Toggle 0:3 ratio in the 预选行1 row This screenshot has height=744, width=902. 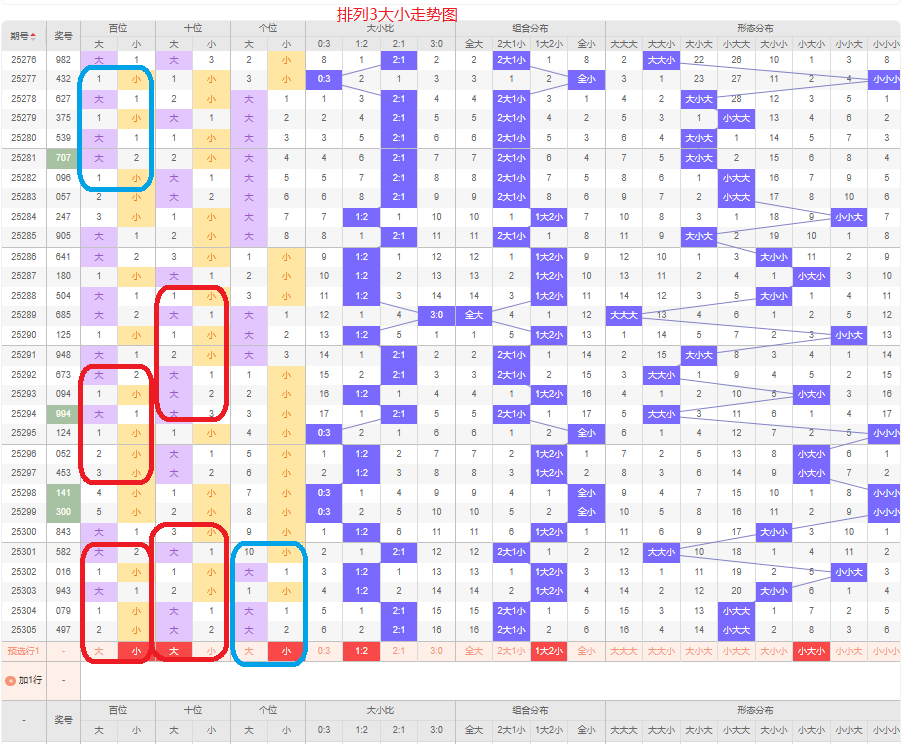pos(324,651)
